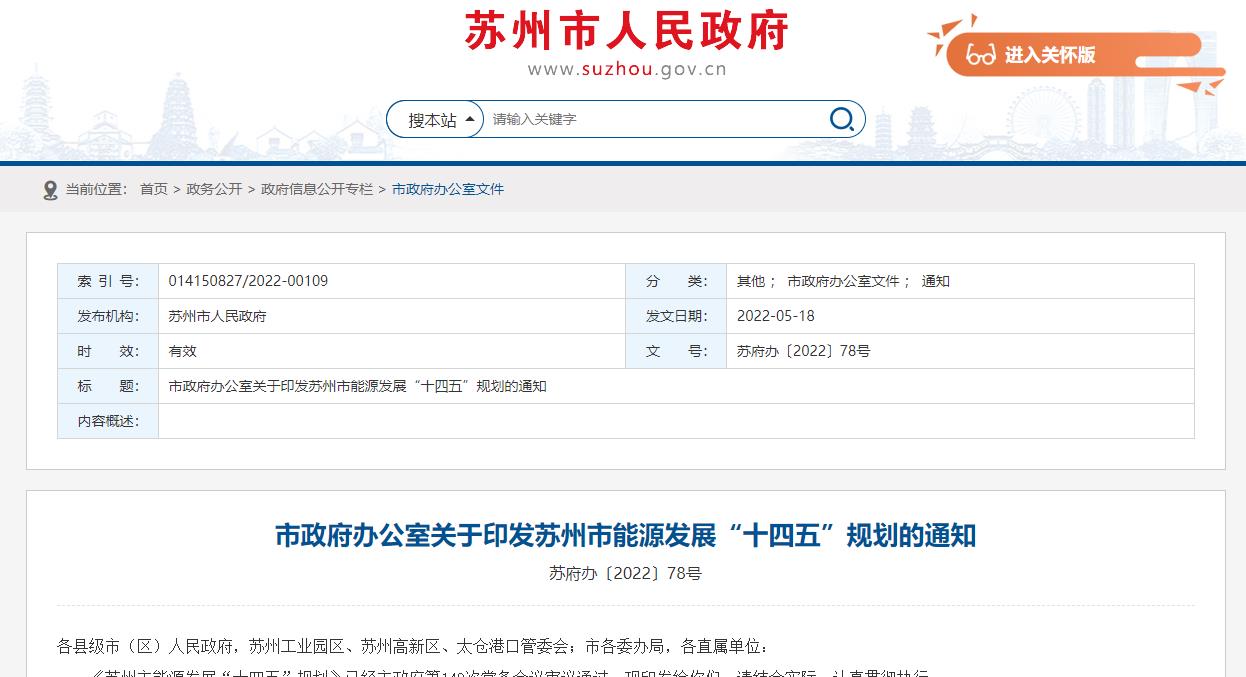Go to 首页 in the breadcrumb
Viewport: 1246px width, 677px height.
click(x=154, y=189)
